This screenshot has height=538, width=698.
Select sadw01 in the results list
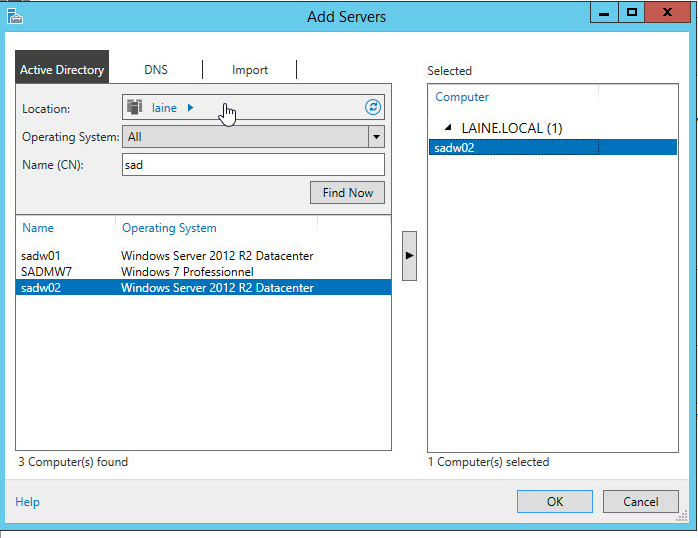tap(203, 256)
